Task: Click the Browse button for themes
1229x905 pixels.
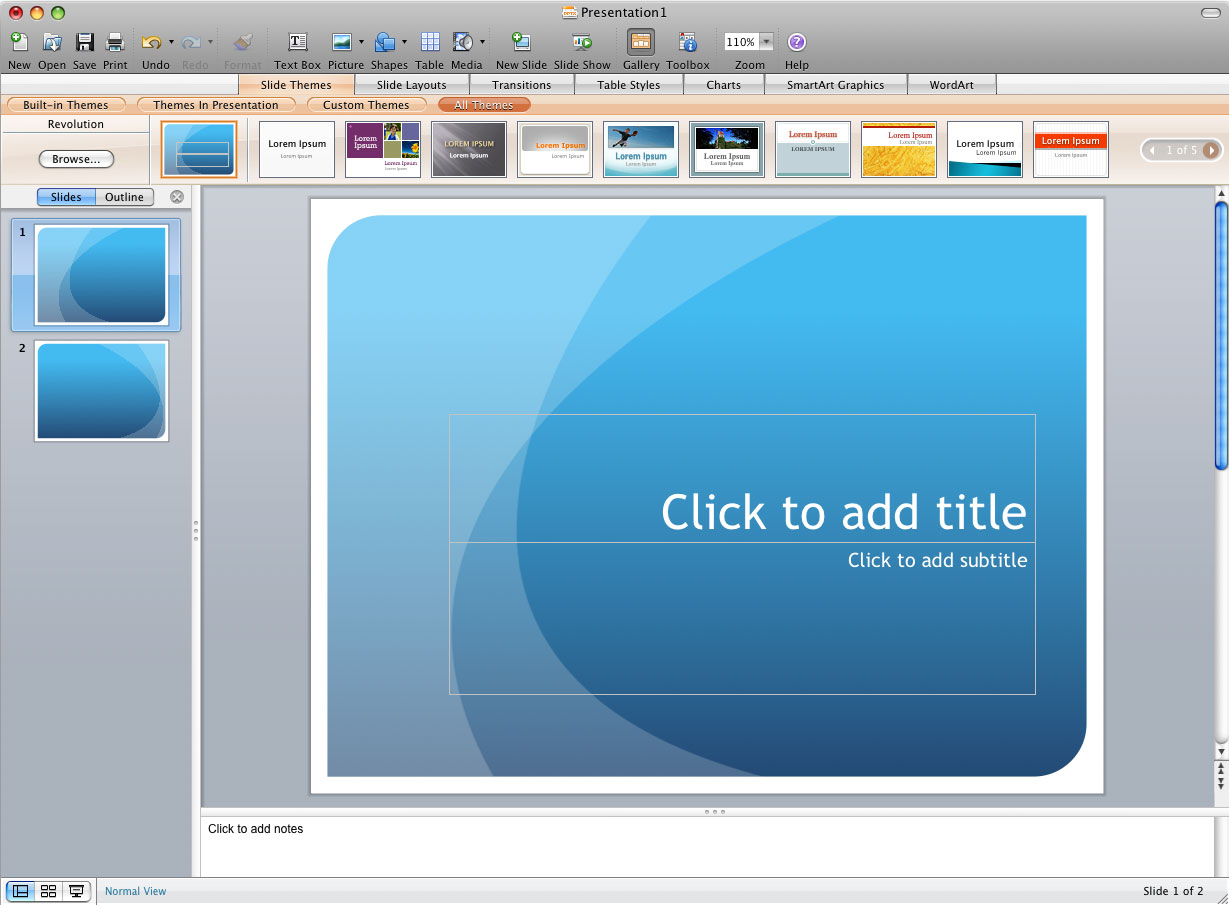Action: click(76, 158)
